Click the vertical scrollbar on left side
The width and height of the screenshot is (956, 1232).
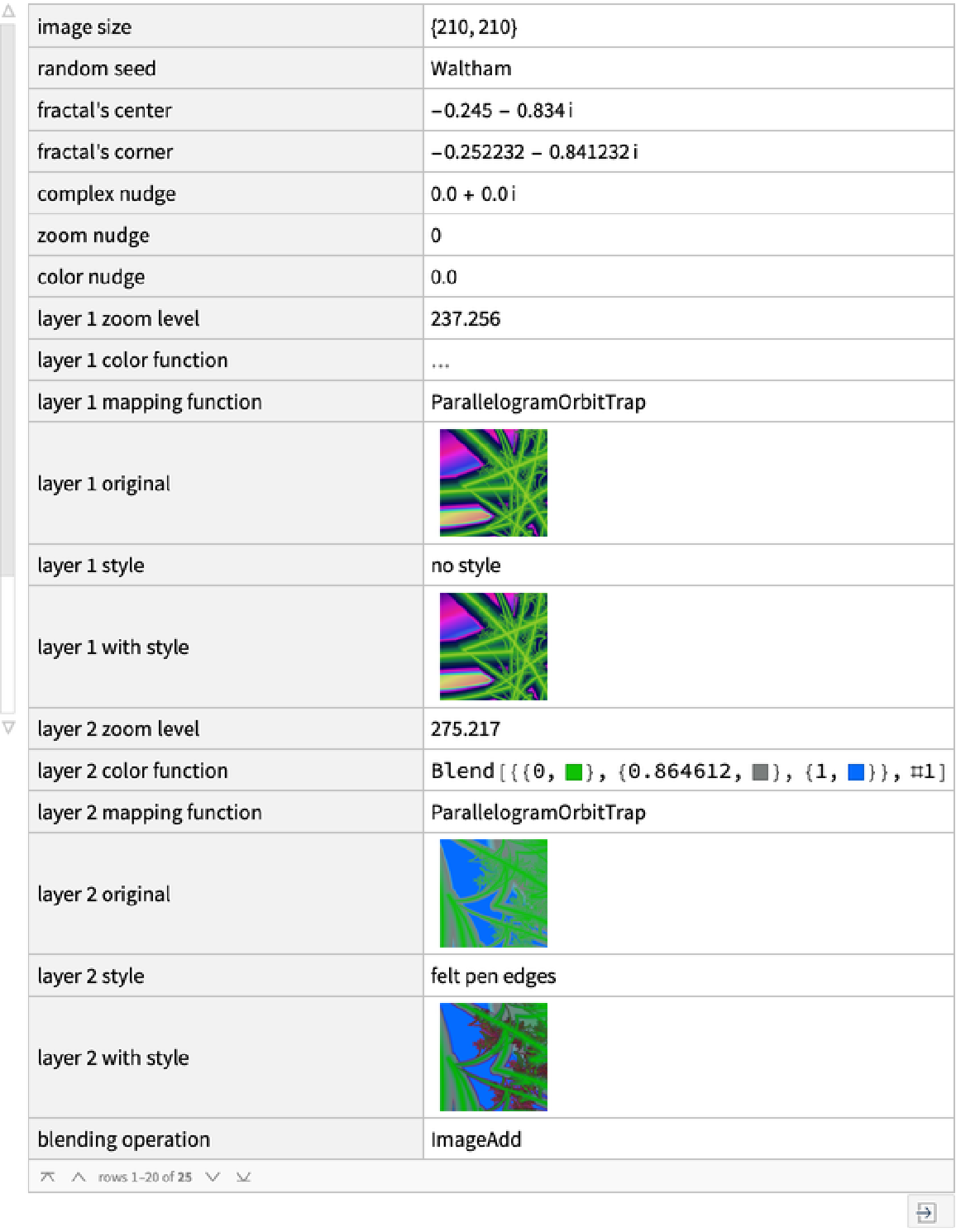tap(7, 298)
